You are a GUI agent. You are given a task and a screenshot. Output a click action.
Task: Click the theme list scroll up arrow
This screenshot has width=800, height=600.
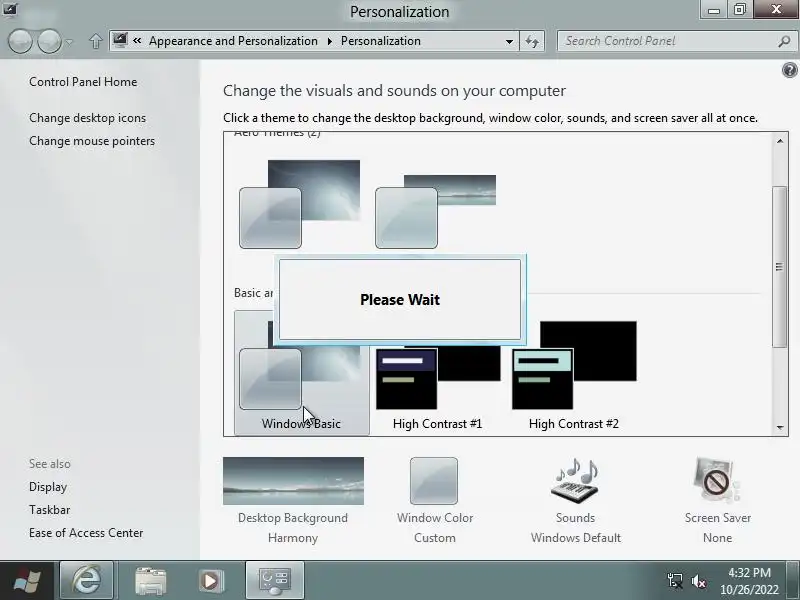click(780, 141)
